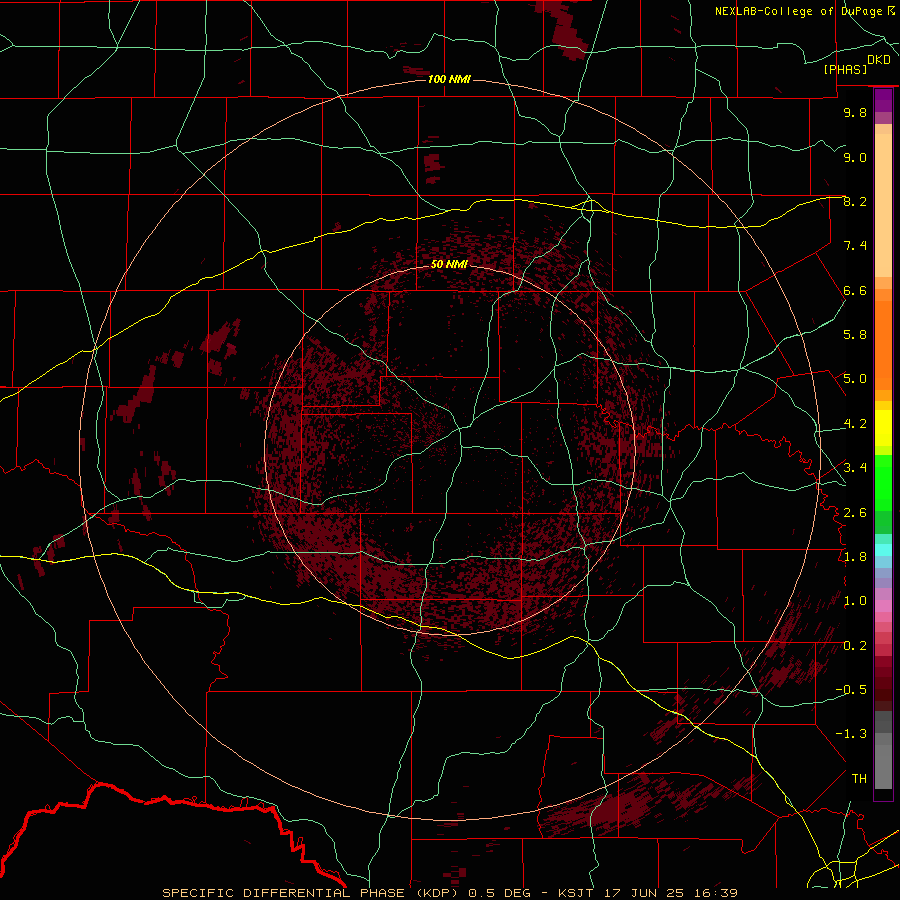Click the Specific Differential Phase caption text
Screen dimensions: 900x900
coord(450,893)
